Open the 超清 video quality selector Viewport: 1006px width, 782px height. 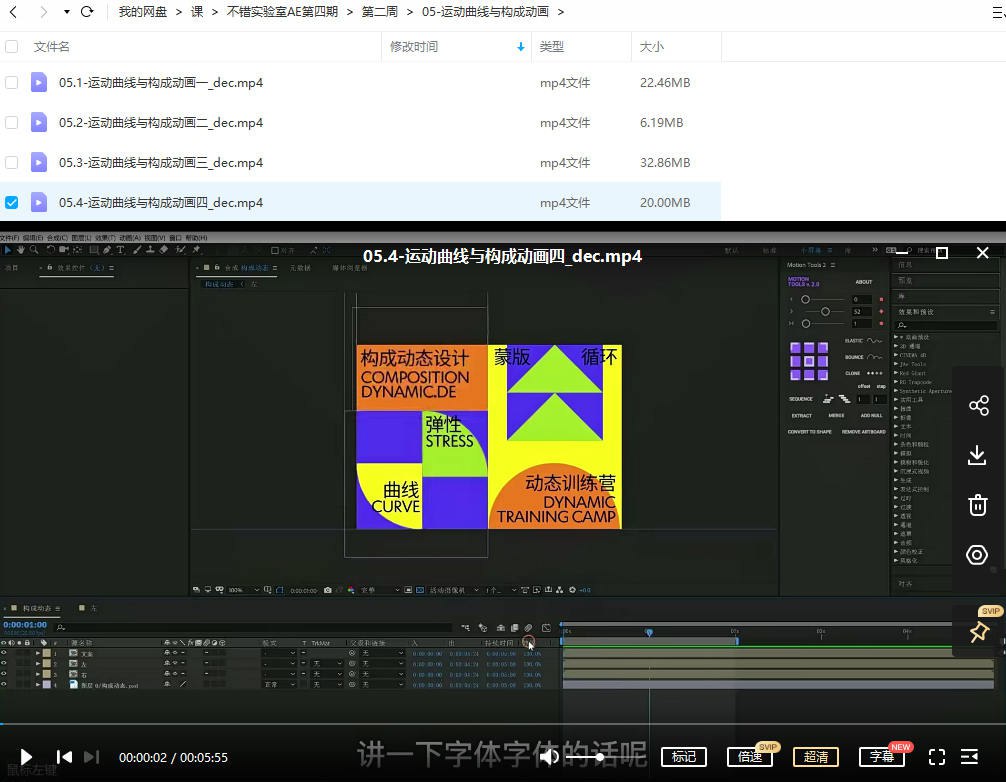[x=816, y=757]
